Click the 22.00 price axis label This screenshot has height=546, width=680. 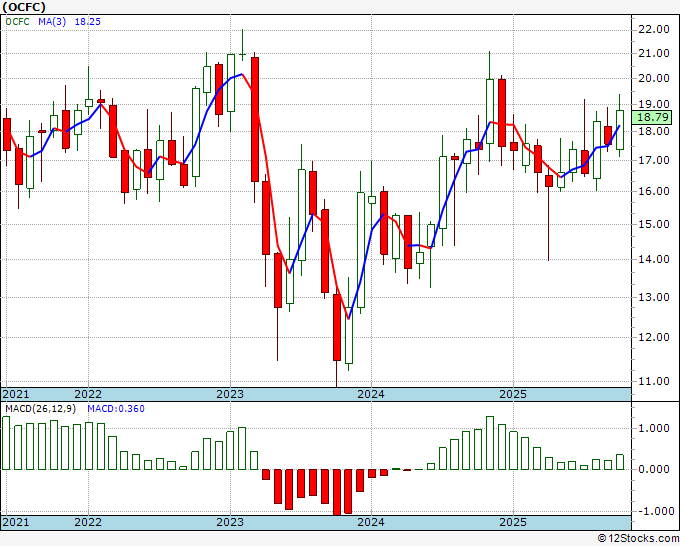654,29
